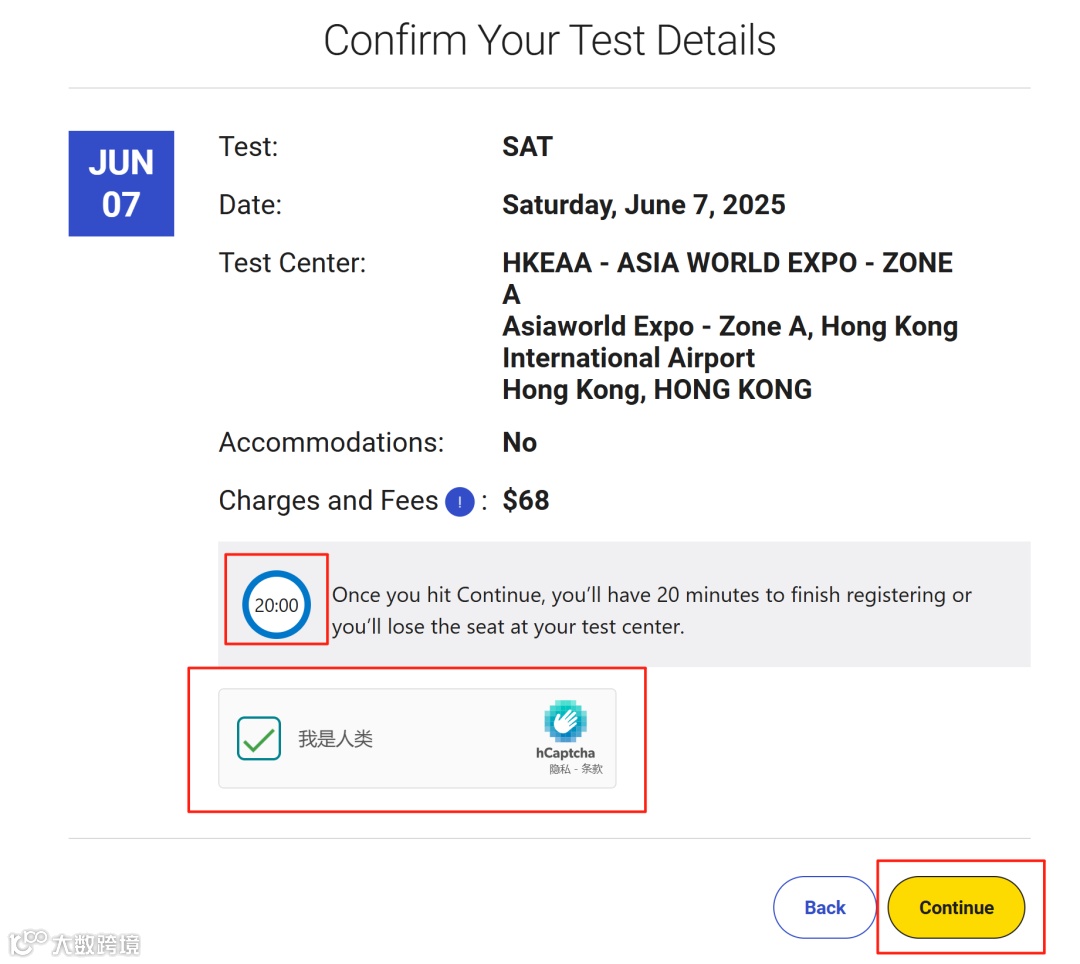The image size is (1080, 964).
Task: Click the hCaptcha brand text
Action: (x=565, y=753)
